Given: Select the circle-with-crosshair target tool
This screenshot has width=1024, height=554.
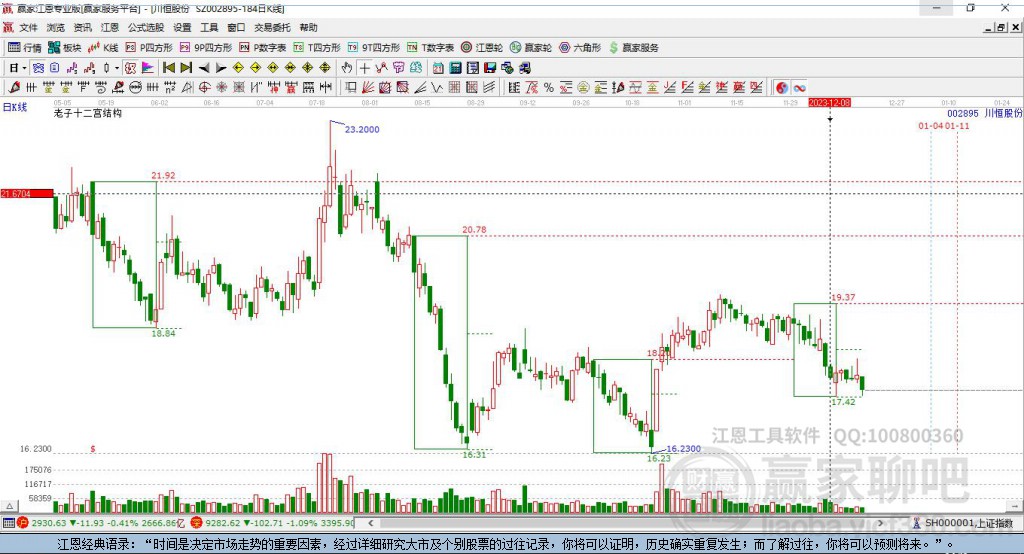Looking at the screenshot, I should (x=204, y=88).
